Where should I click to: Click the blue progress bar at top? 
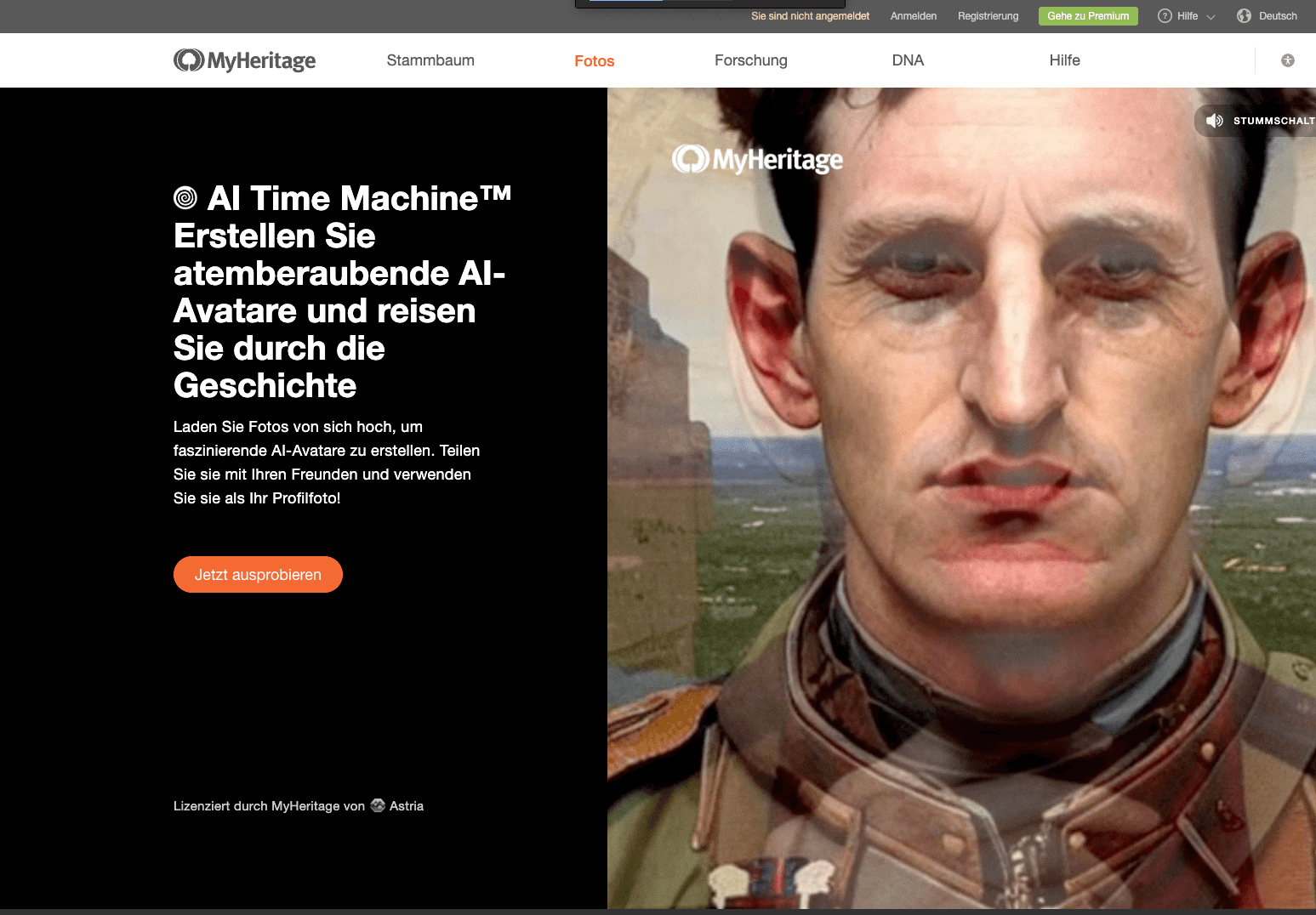click(624, 1)
